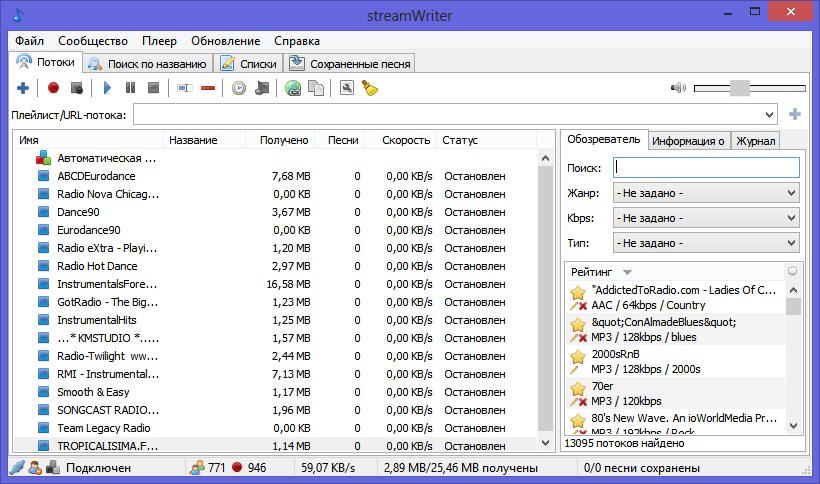This screenshot has height=484, width=820.
Task: Sort by the Статус column header
Action: point(486,140)
